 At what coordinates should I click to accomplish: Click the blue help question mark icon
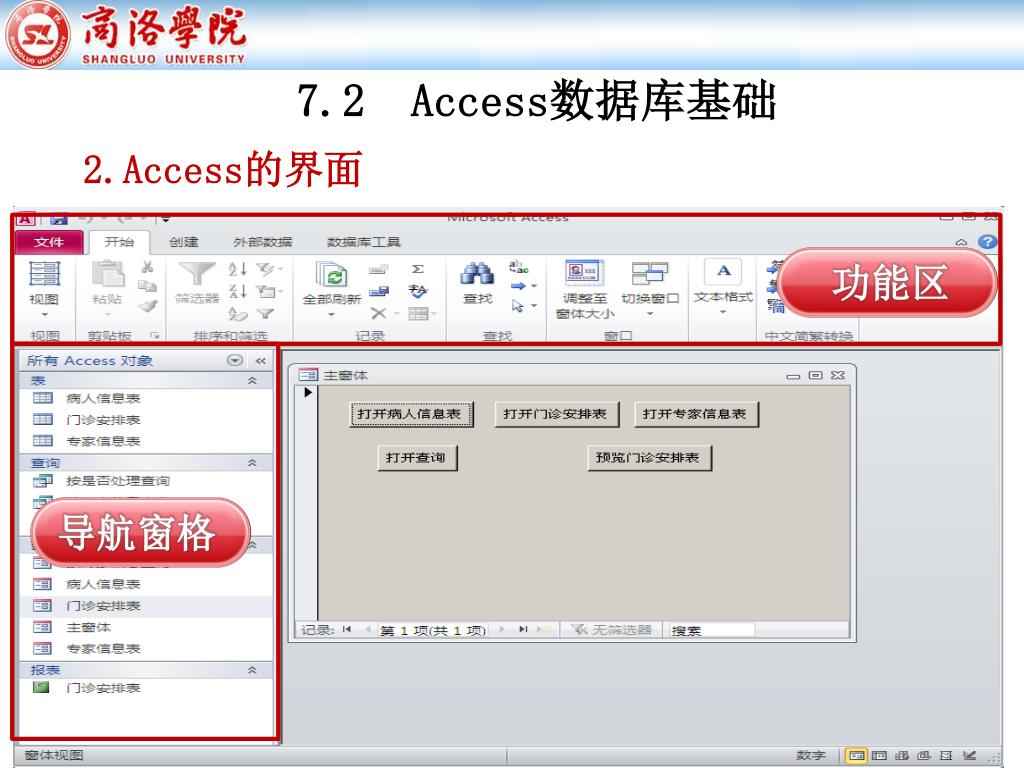point(987,242)
